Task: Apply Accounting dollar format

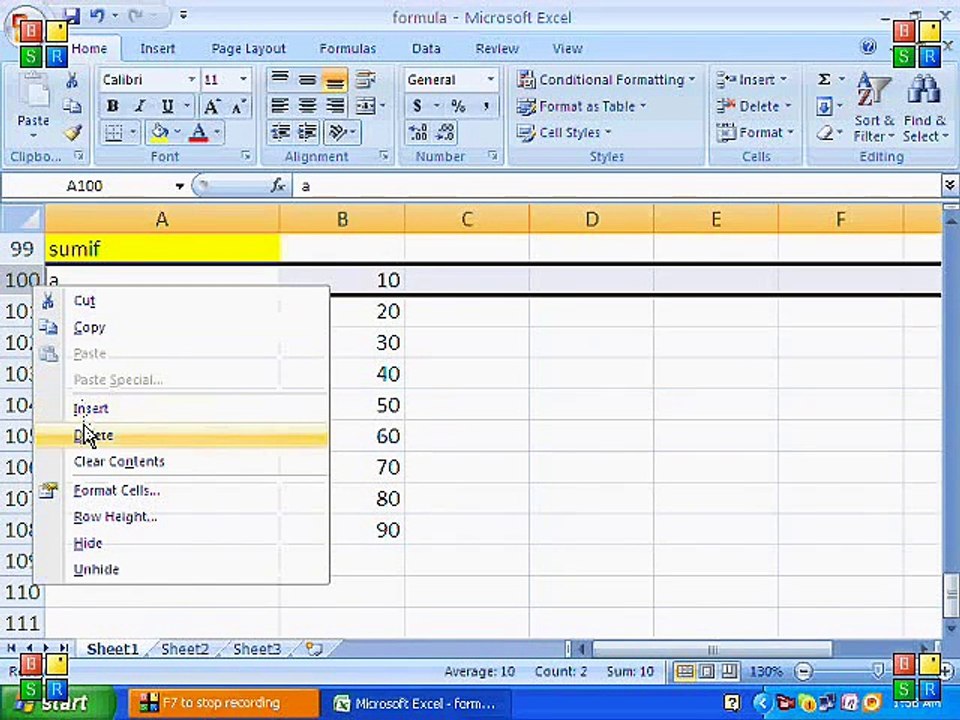Action: coord(417,106)
